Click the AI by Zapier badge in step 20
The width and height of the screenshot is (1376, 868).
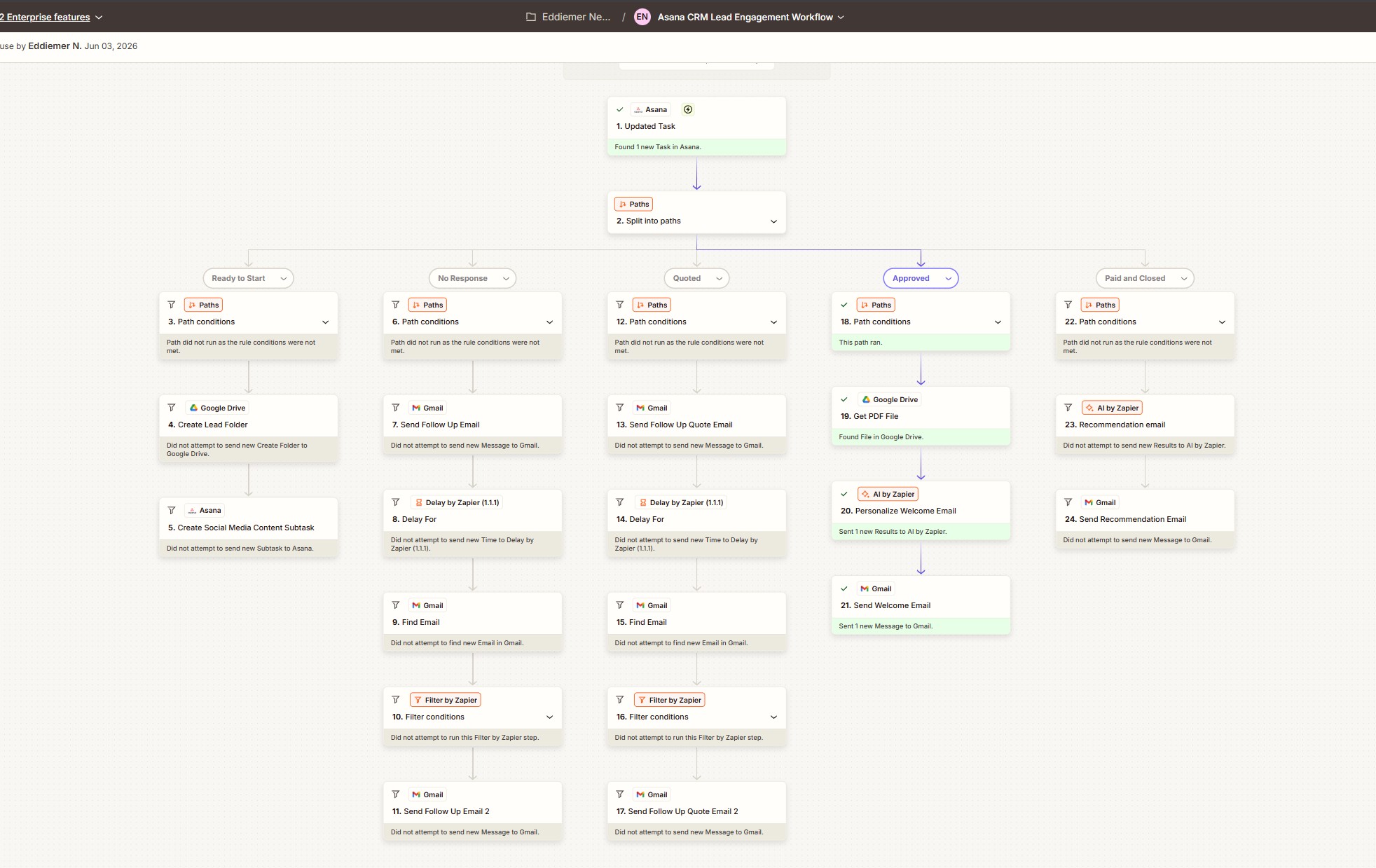888,494
